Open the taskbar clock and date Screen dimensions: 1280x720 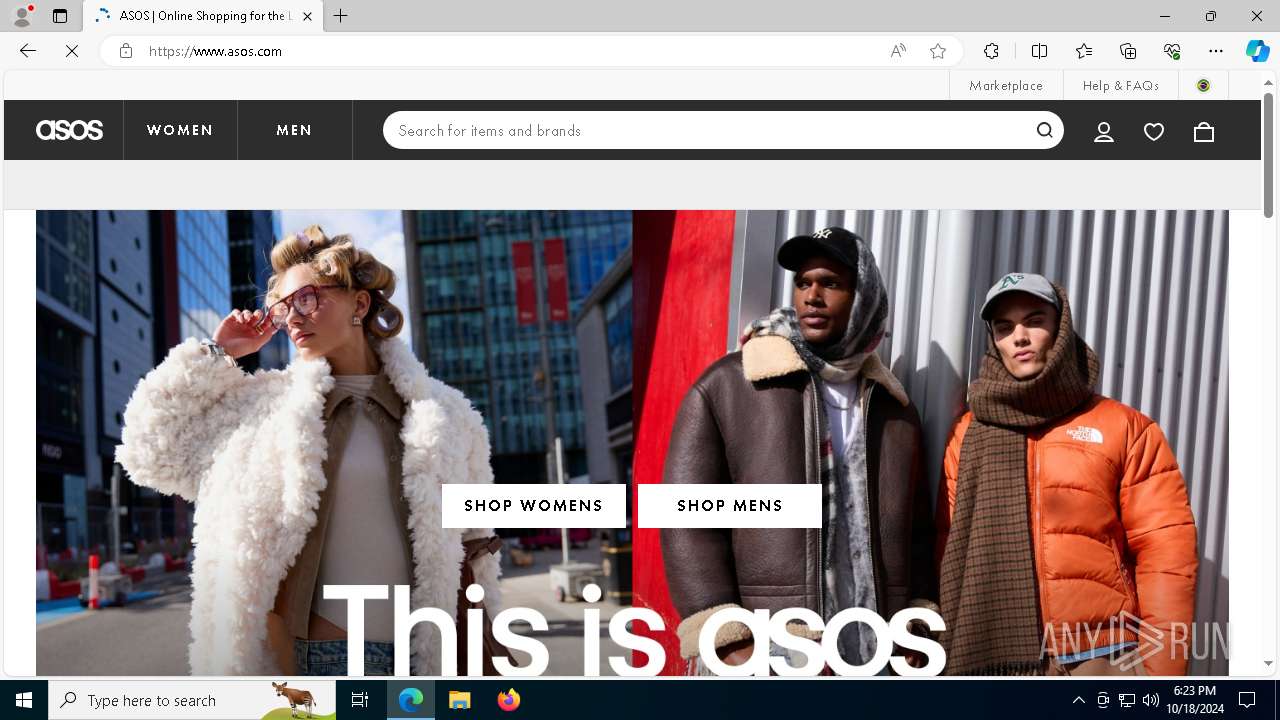coord(1195,700)
